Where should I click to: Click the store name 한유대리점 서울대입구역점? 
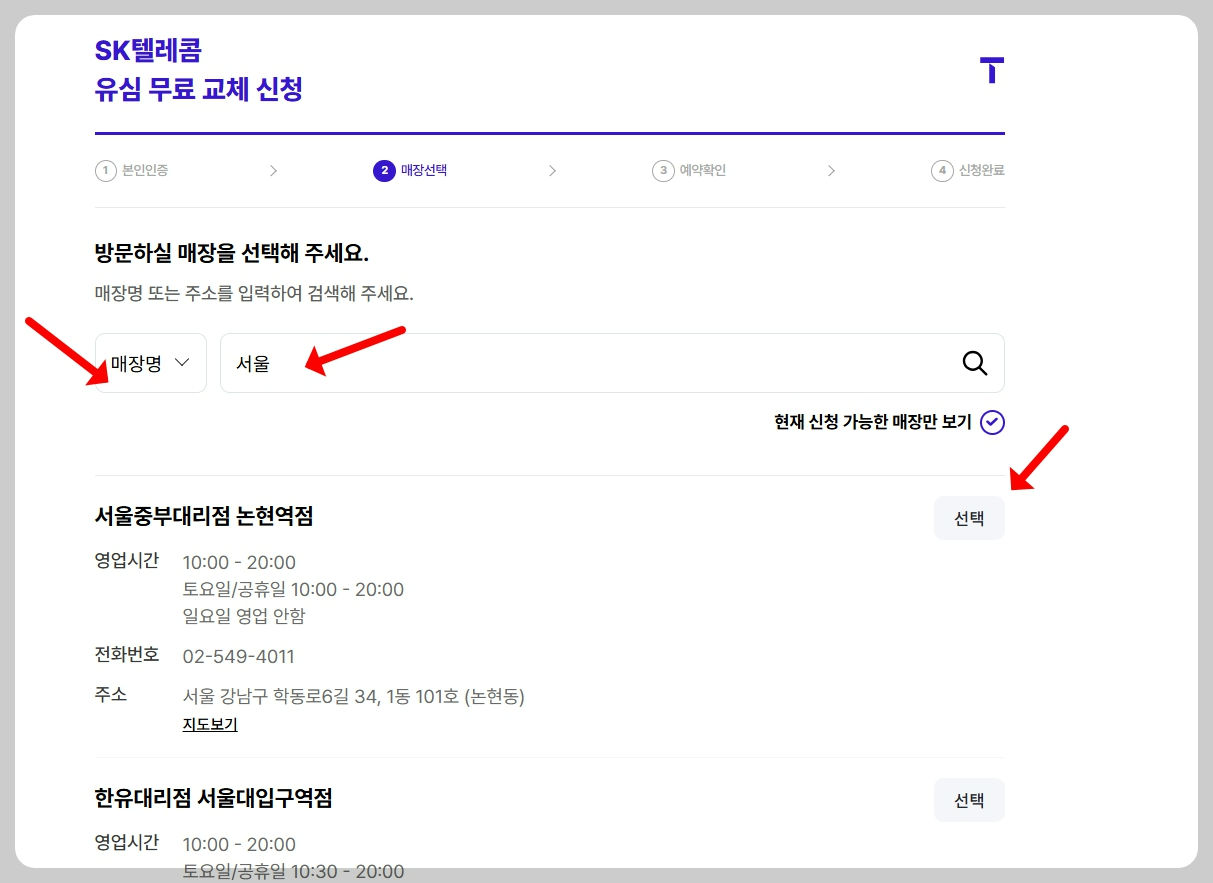coord(213,798)
